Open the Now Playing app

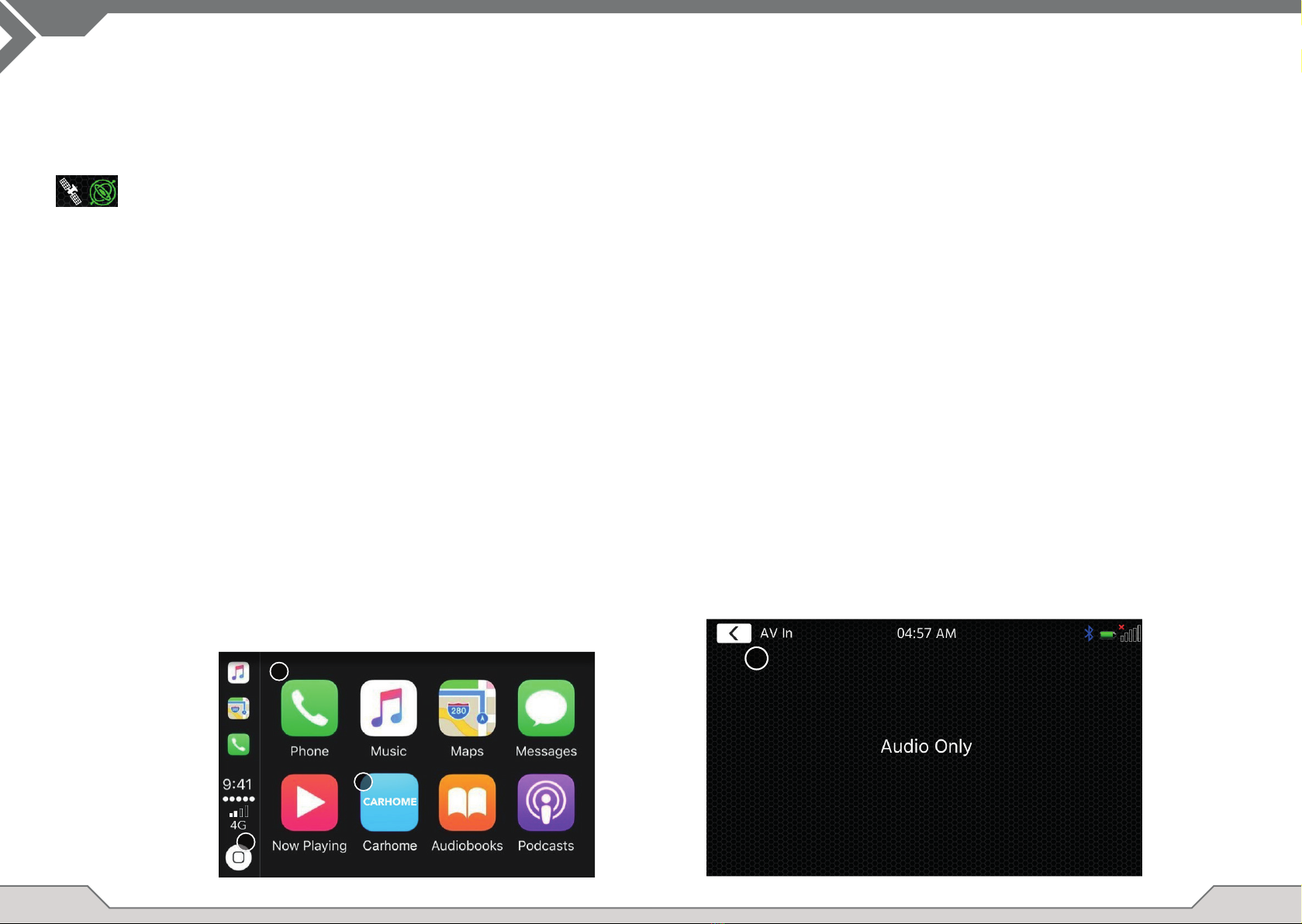click(x=309, y=802)
